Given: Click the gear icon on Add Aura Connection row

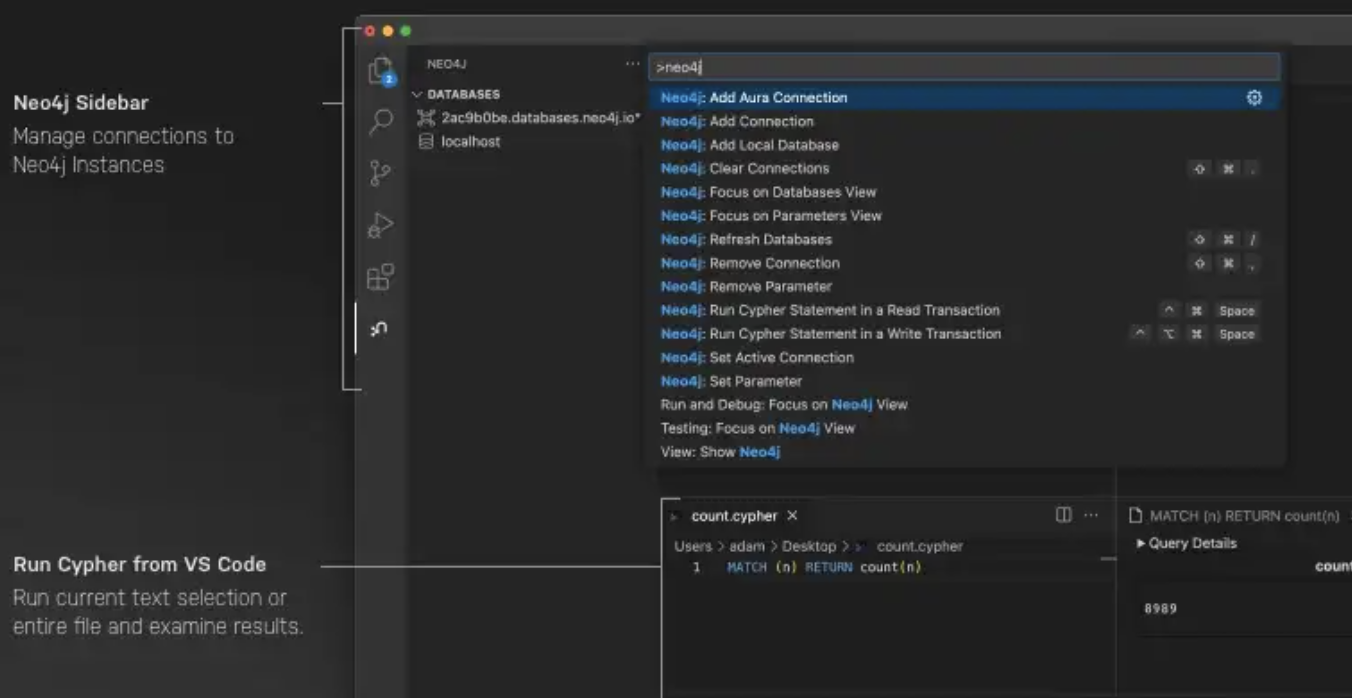Looking at the screenshot, I should (1254, 98).
